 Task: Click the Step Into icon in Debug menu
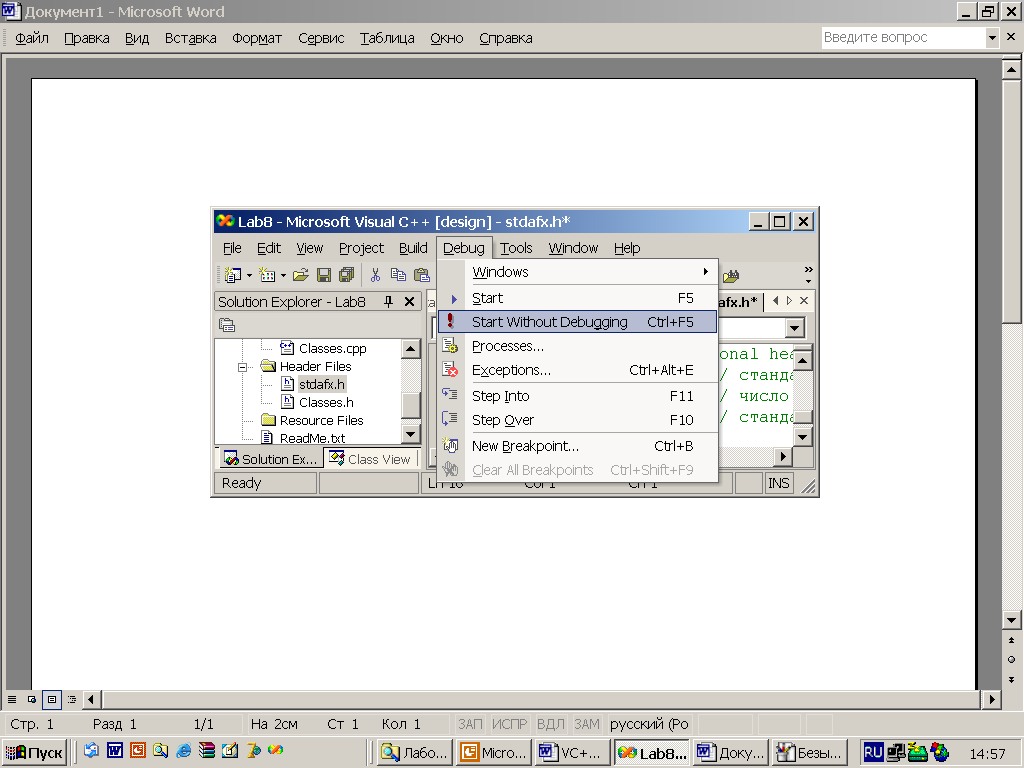tap(450, 395)
